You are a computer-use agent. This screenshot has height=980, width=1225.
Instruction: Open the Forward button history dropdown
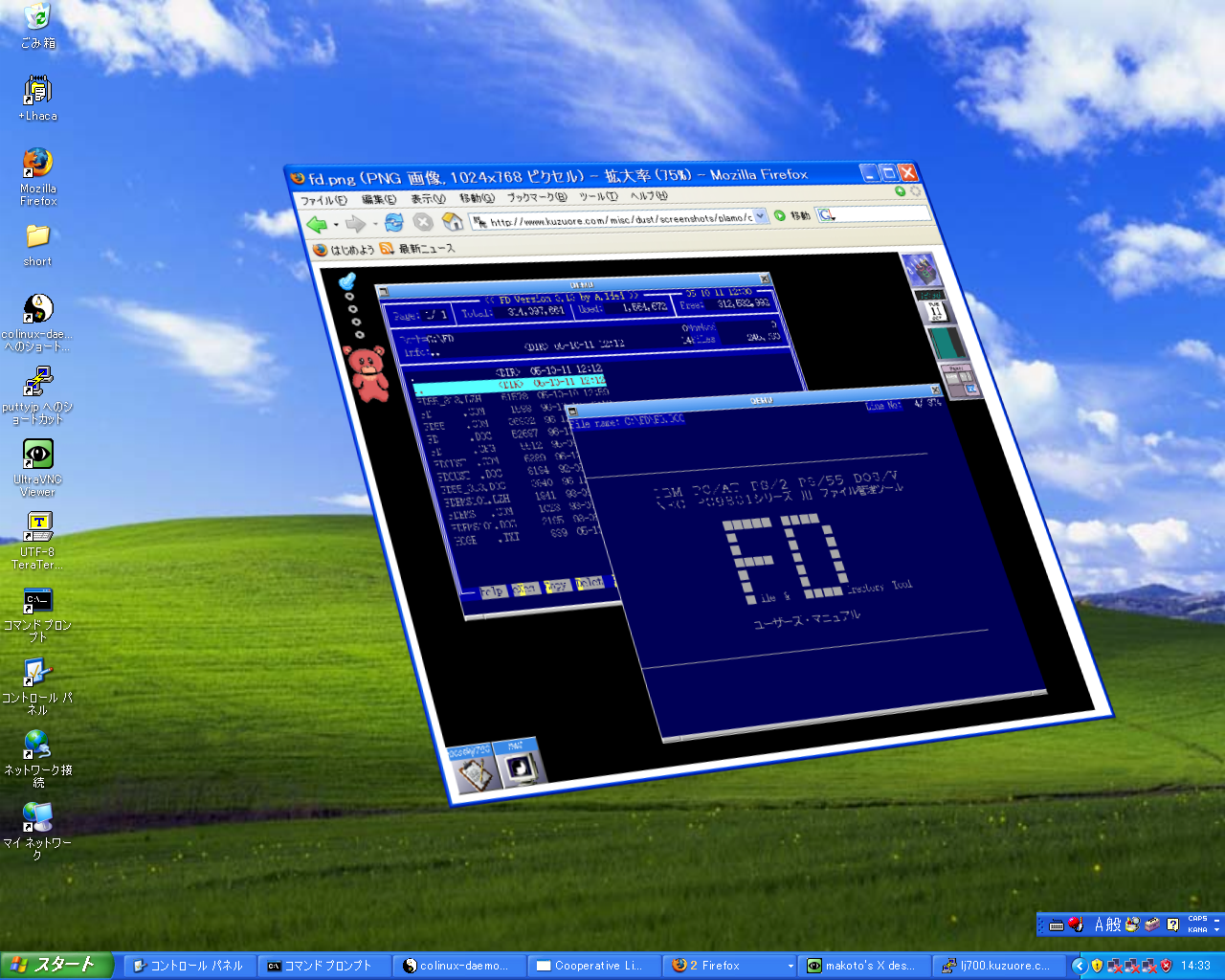point(374,224)
